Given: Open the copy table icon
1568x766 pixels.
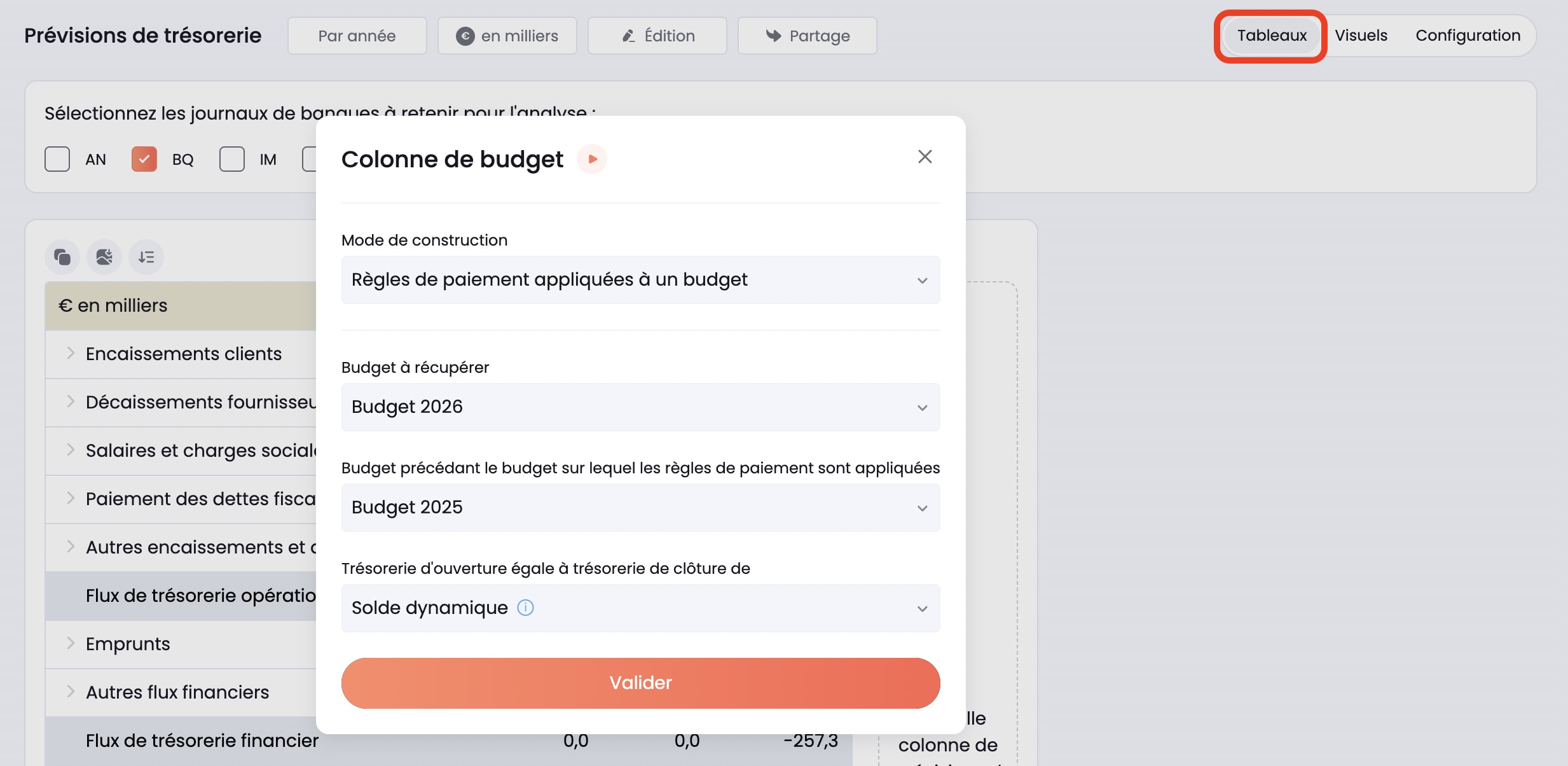Looking at the screenshot, I should (62, 257).
